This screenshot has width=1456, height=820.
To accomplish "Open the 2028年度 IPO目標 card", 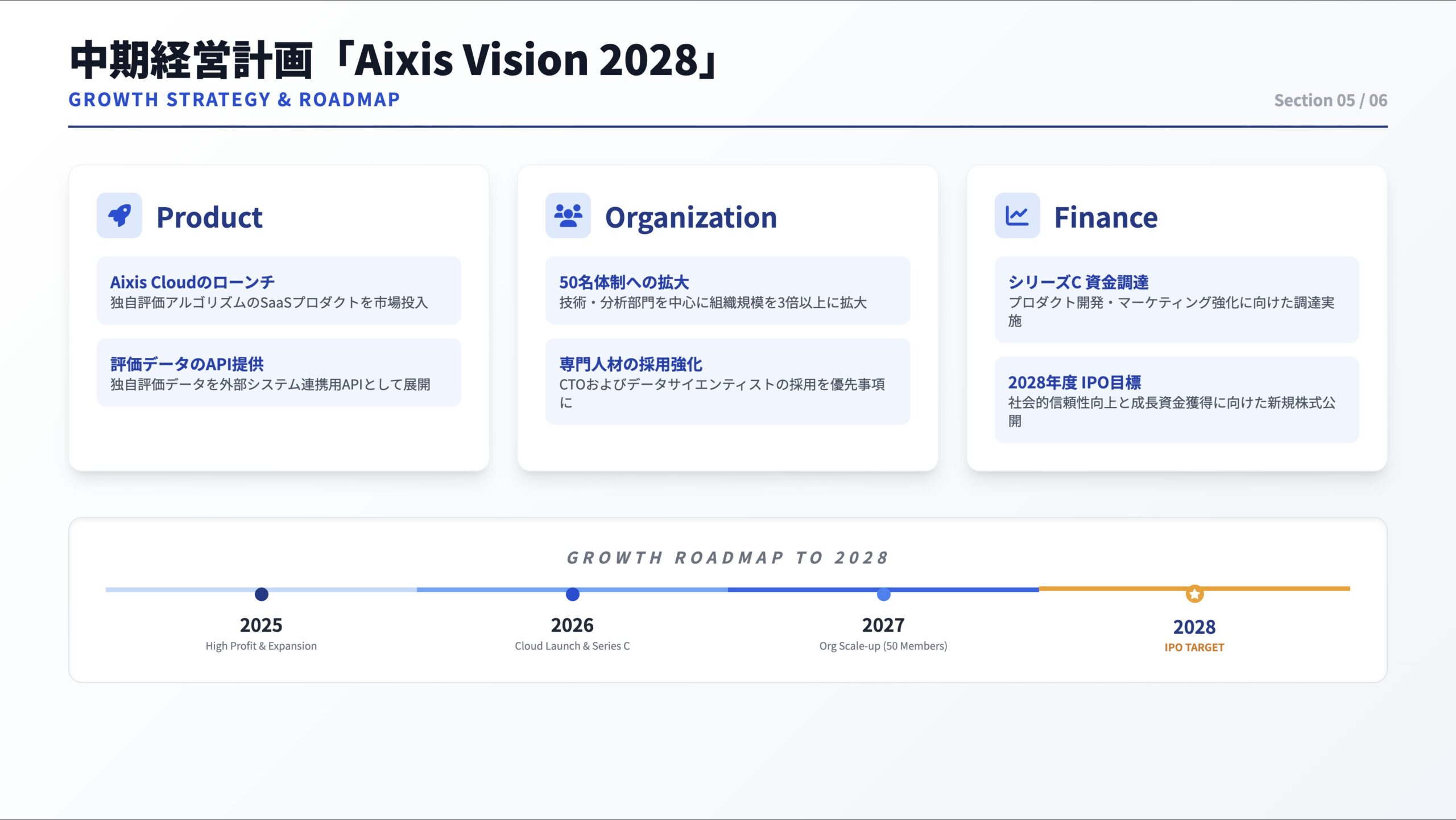I will (1176, 400).
